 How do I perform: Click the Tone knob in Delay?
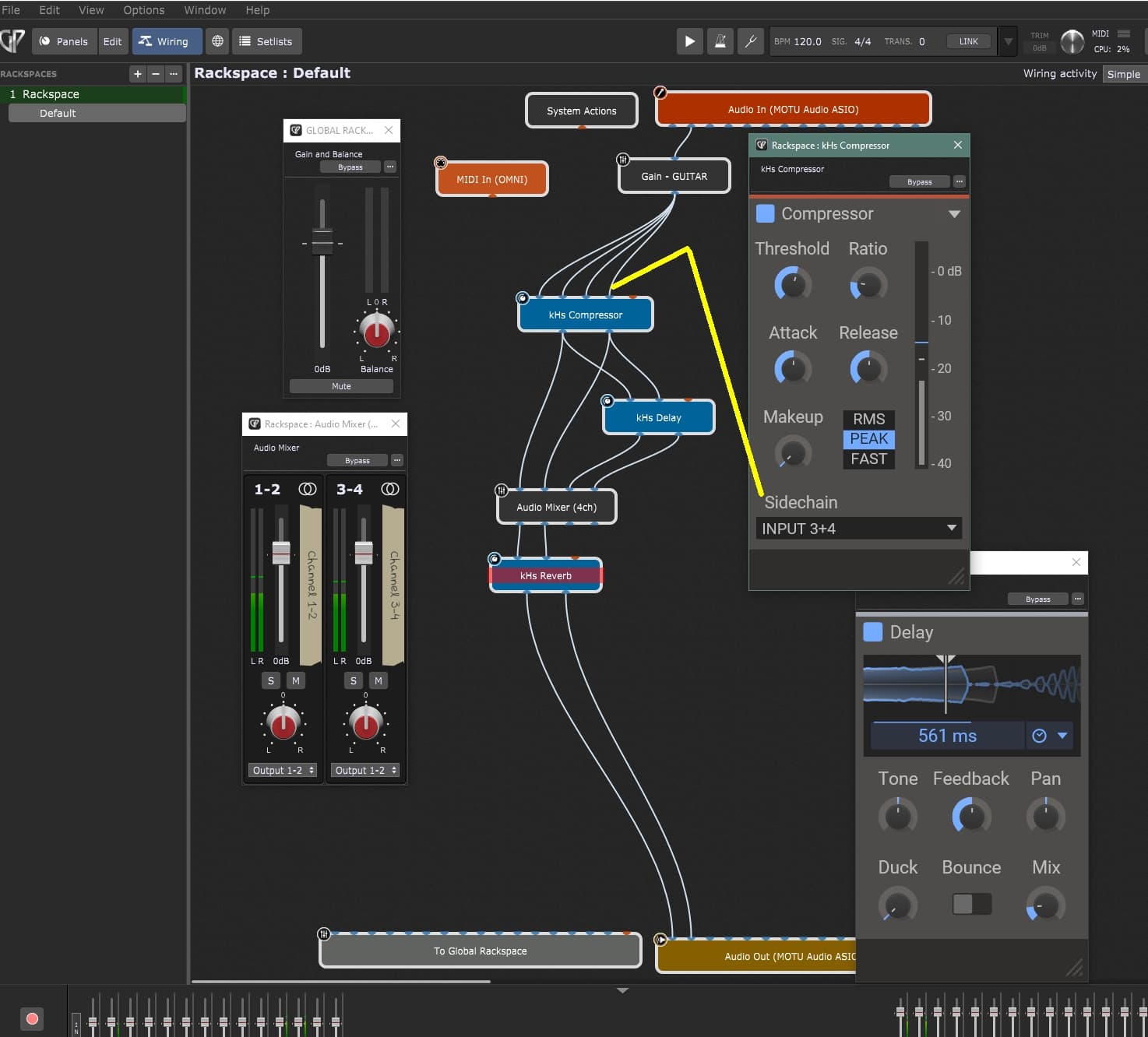(897, 817)
